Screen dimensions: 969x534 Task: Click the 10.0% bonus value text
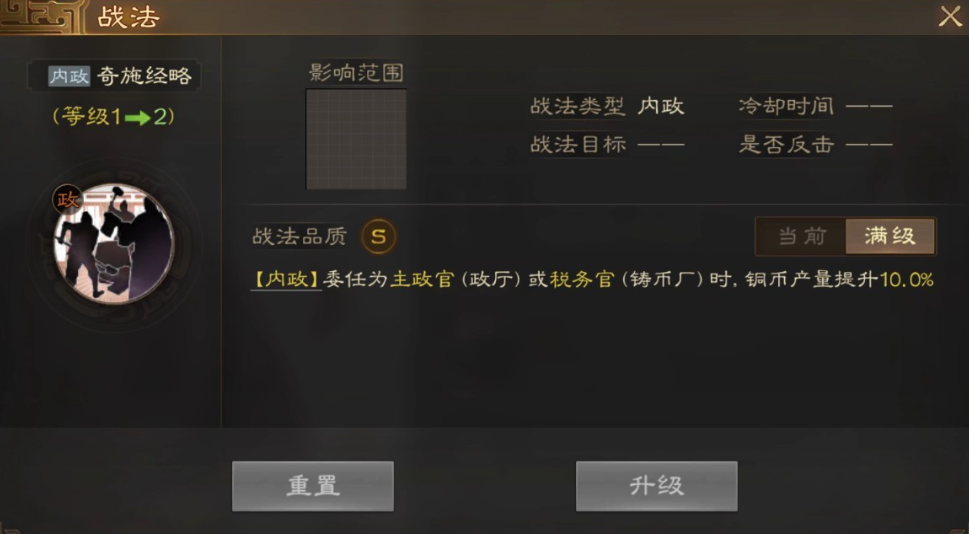point(906,280)
